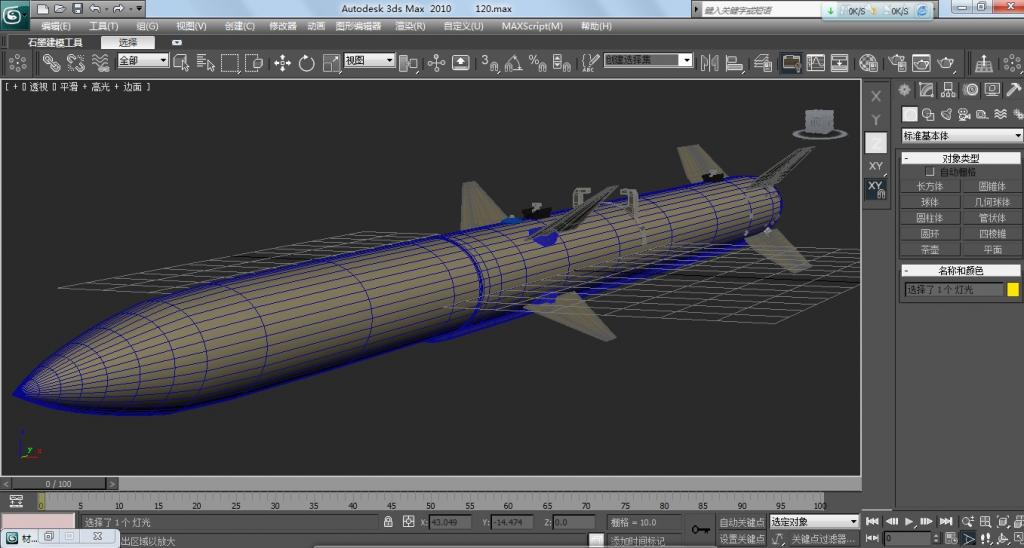
Task: Select the Move tool in main toolbar
Action: click(282, 63)
